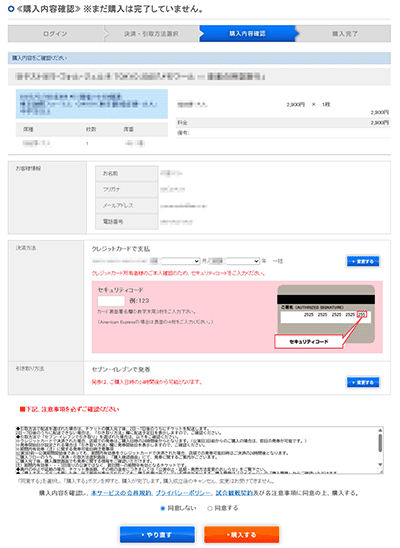The height and width of the screenshot is (548, 400).
Task: Click 変更する button for payment method
Action: tap(363, 261)
